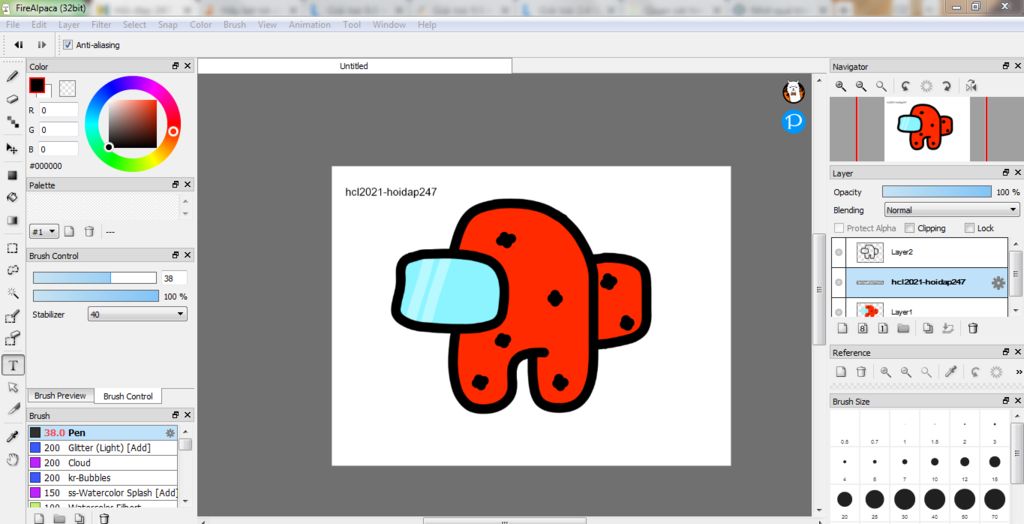This screenshot has height=524, width=1024.
Task: Open the Pixiv icon on canvas
Action: click(x=793, y=122)
